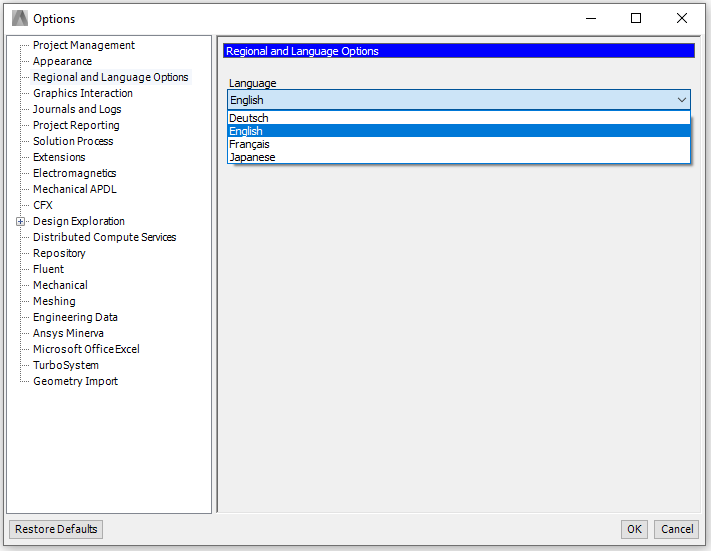Click the Ansys icon in title bar
Image resolution: width=711 pixels, height=551 pixels.
(19, 19)
